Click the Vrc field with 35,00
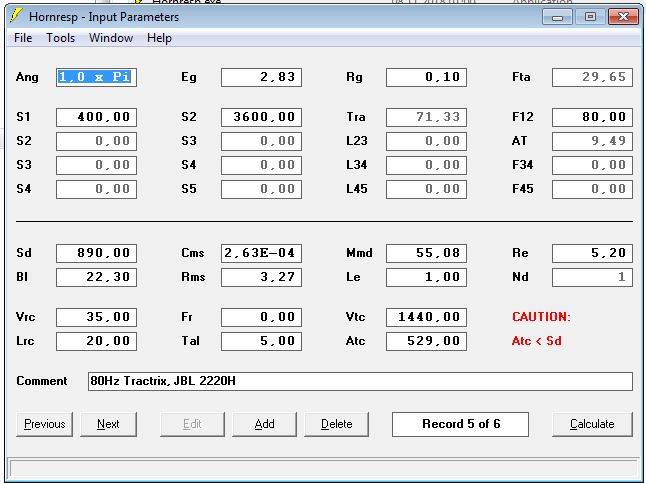 pos(96,317)
